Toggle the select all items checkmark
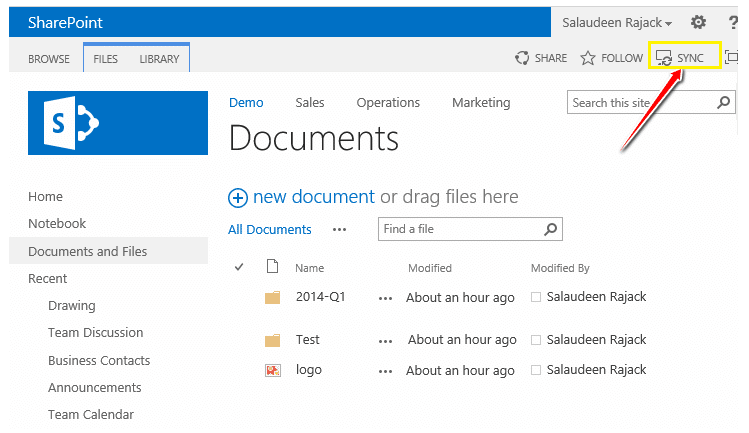 tap(239, 267)
